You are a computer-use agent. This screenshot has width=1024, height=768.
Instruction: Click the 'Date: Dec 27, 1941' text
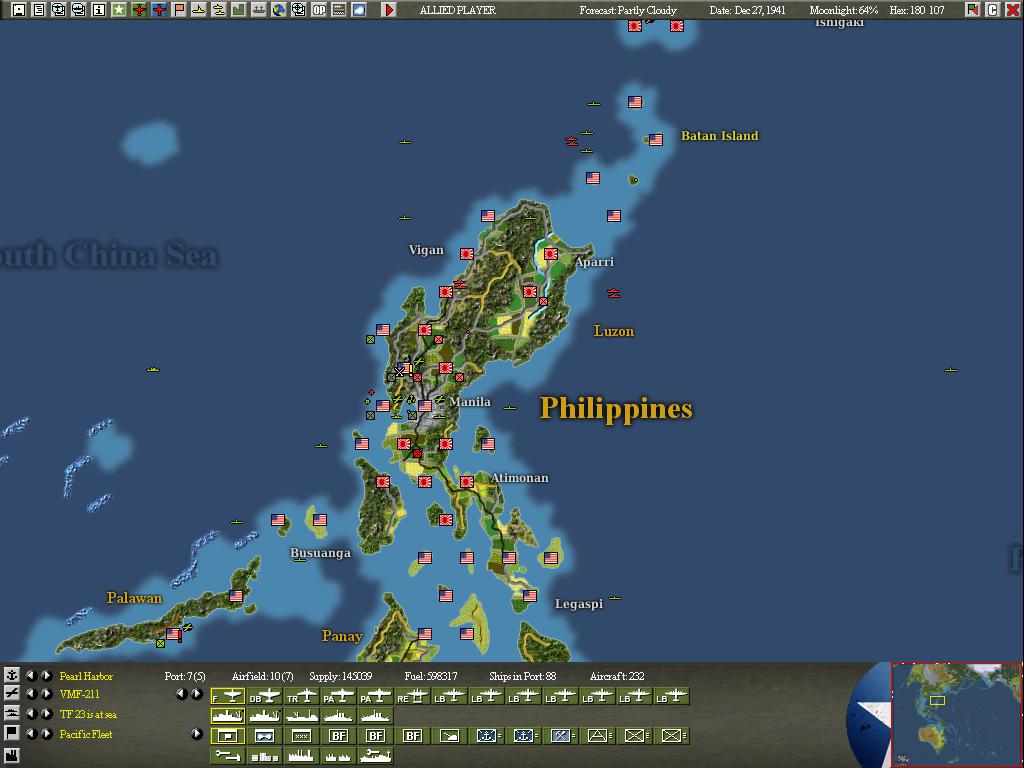748,10
